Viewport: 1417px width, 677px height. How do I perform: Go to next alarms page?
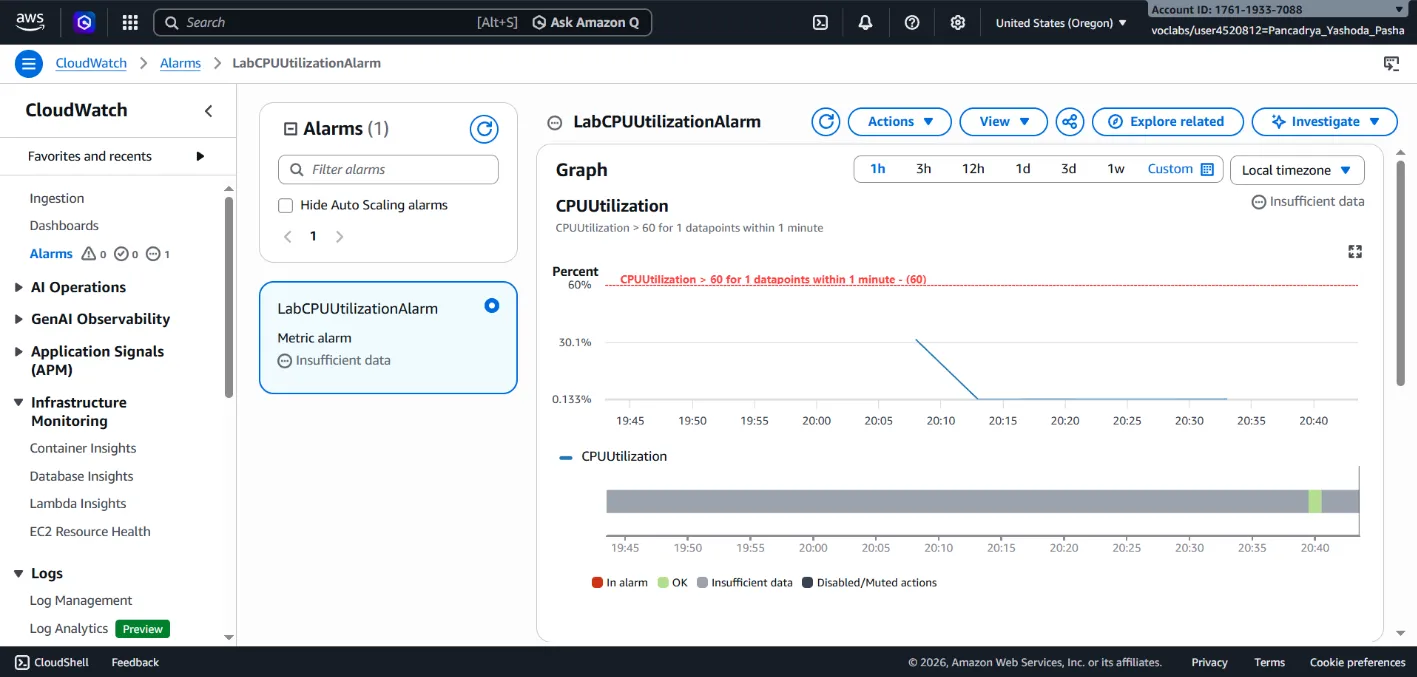point(339,237)
